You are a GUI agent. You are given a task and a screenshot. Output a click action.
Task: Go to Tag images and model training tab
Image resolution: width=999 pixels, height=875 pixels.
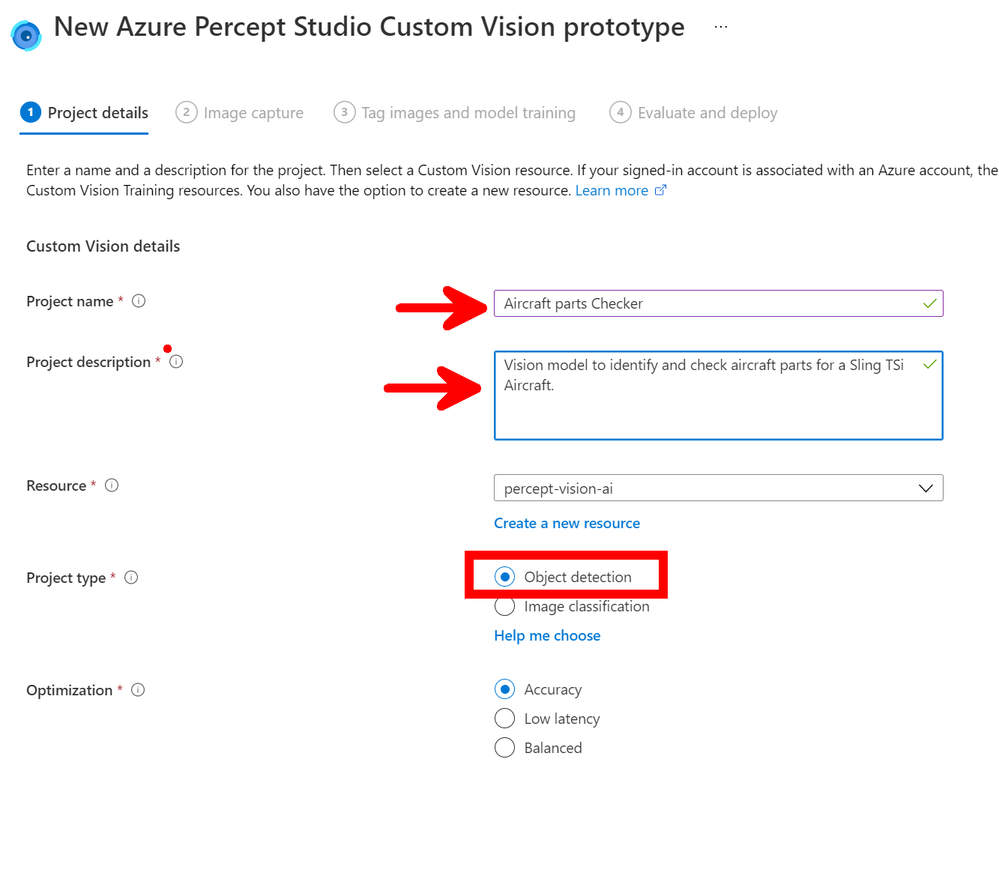point(455,113)
